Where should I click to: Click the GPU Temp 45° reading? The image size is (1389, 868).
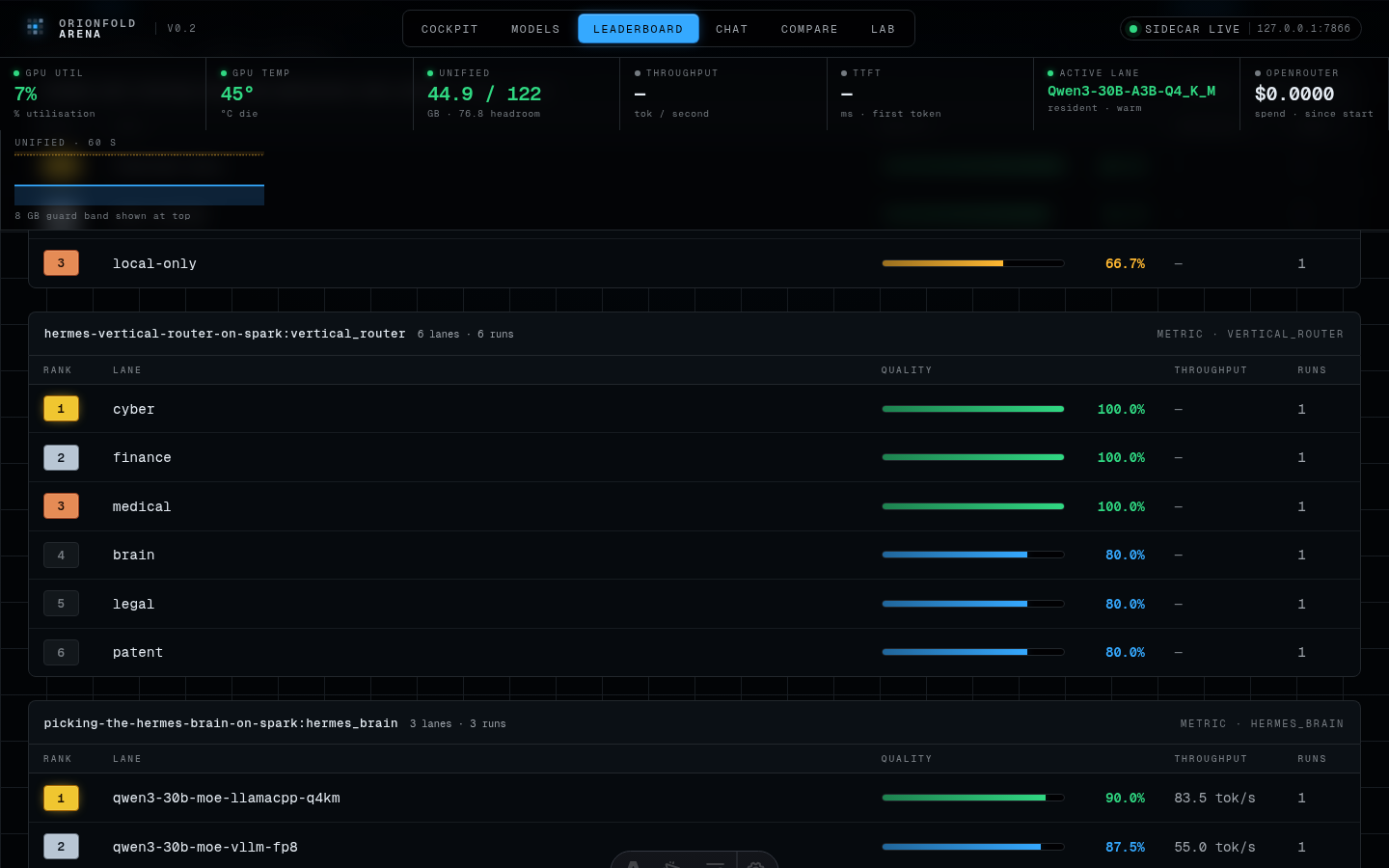pyautogui.click(x=237, y=94)
